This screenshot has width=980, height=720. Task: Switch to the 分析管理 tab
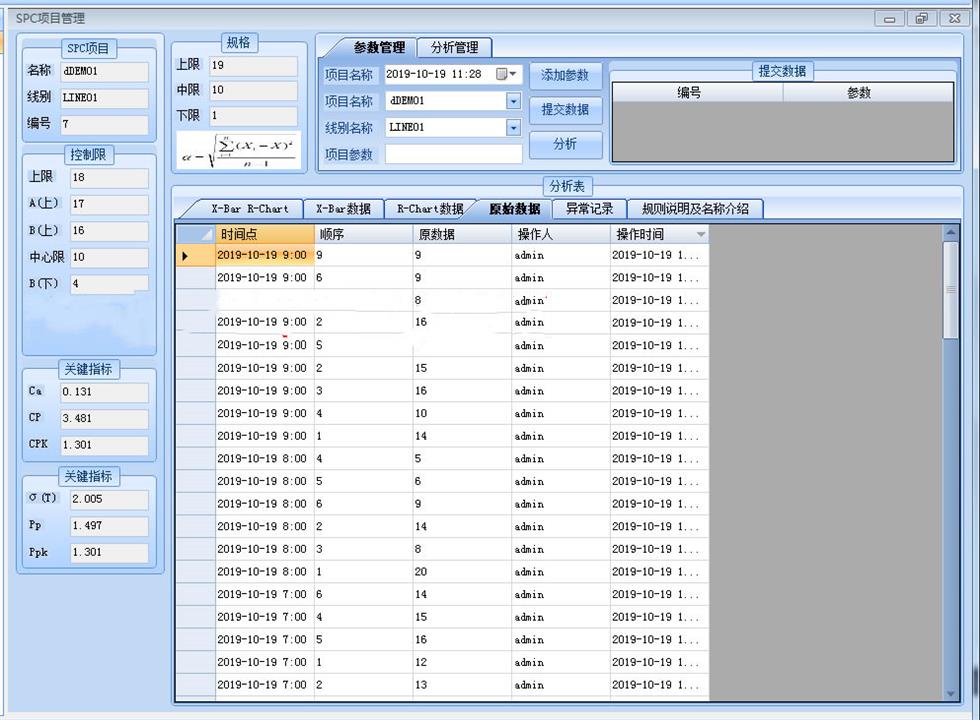pyautogui.click(x=454, y=47)
